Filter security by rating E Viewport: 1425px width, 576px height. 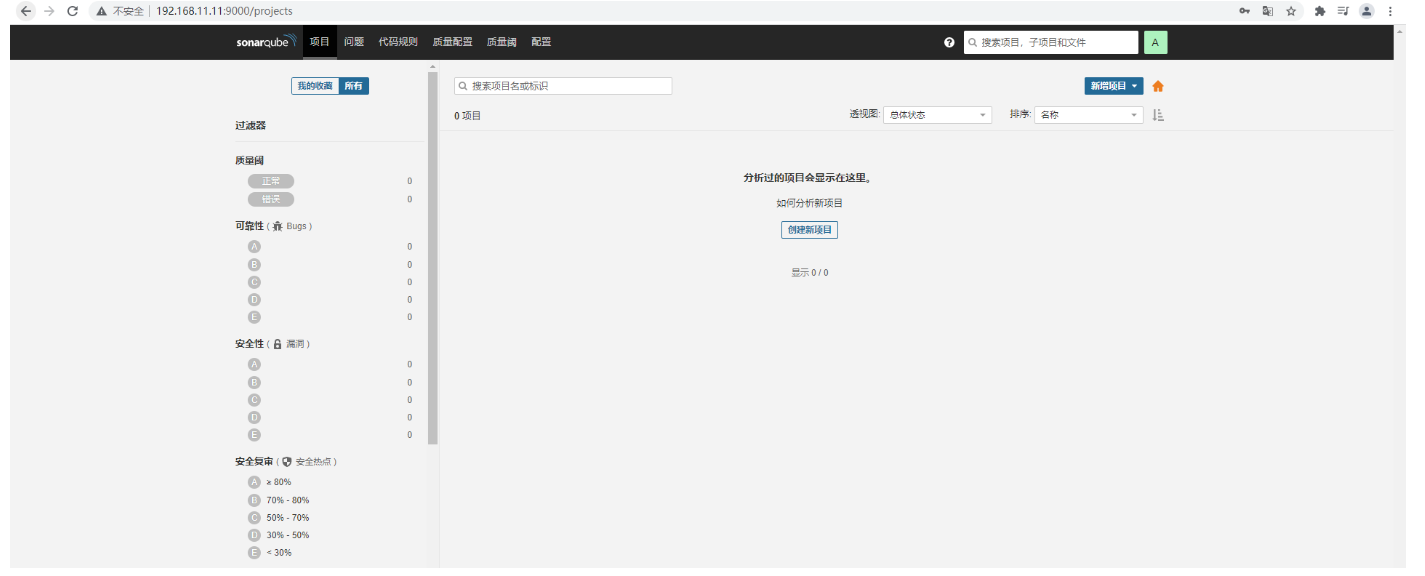pyautogui.click(x=254, y=435)
